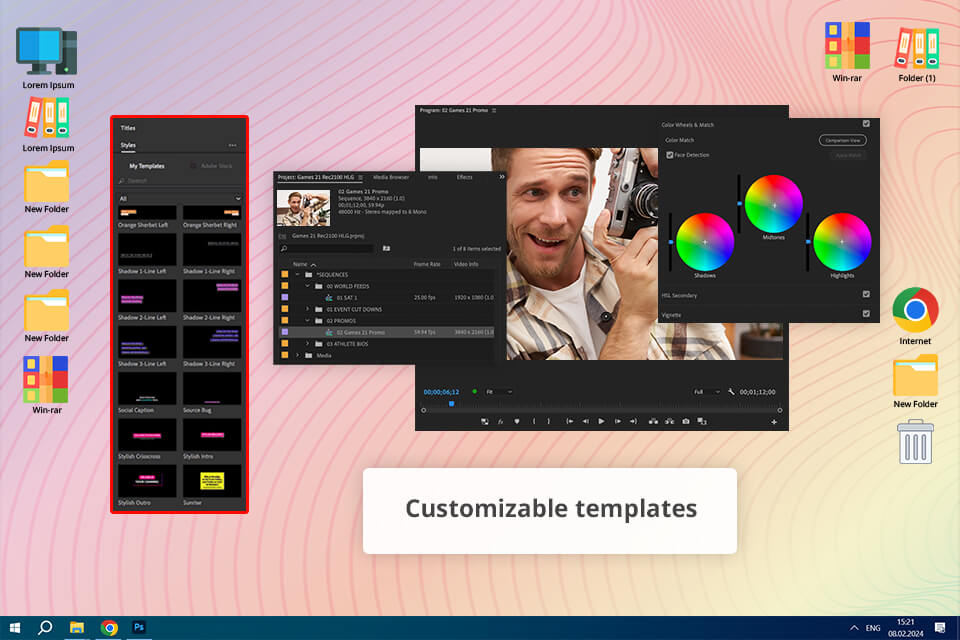Click the Comparison View button
This screenshot has height=640, width=960.
tap(842, 140)
